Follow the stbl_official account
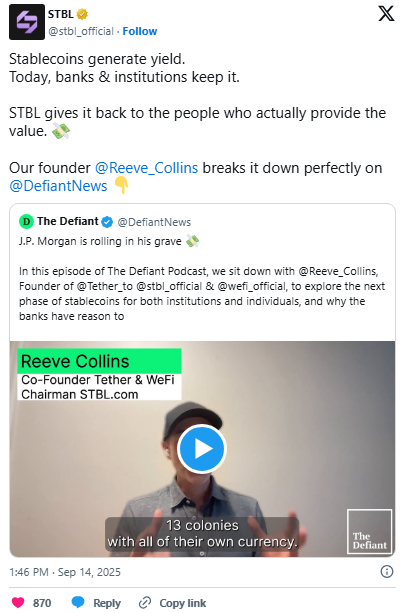Screen dimensions: 402x613 pyautogui.click(x=140, y=31)
